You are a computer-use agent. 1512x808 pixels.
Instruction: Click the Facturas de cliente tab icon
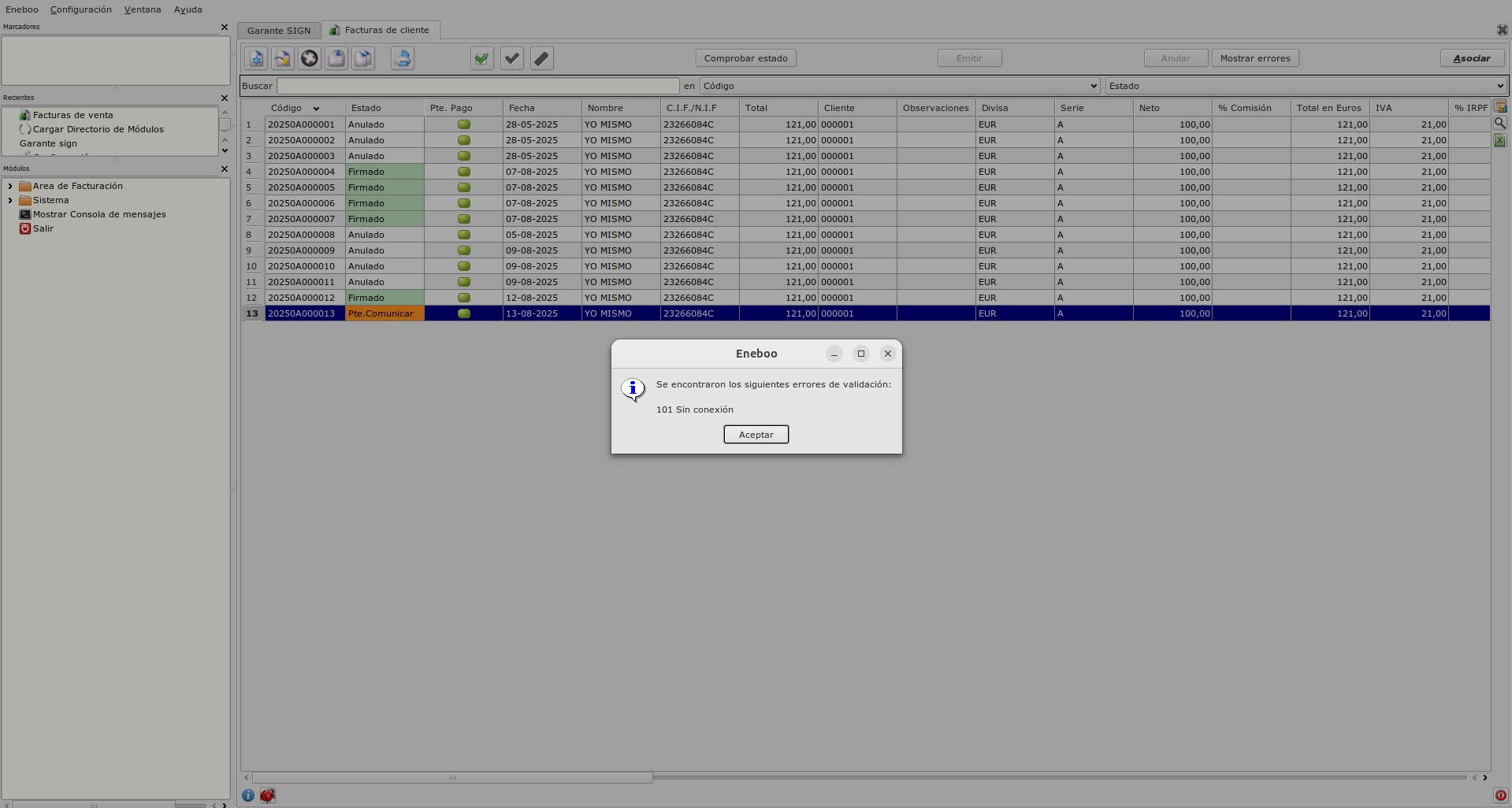pyautogui.click(x=335, y=30)
